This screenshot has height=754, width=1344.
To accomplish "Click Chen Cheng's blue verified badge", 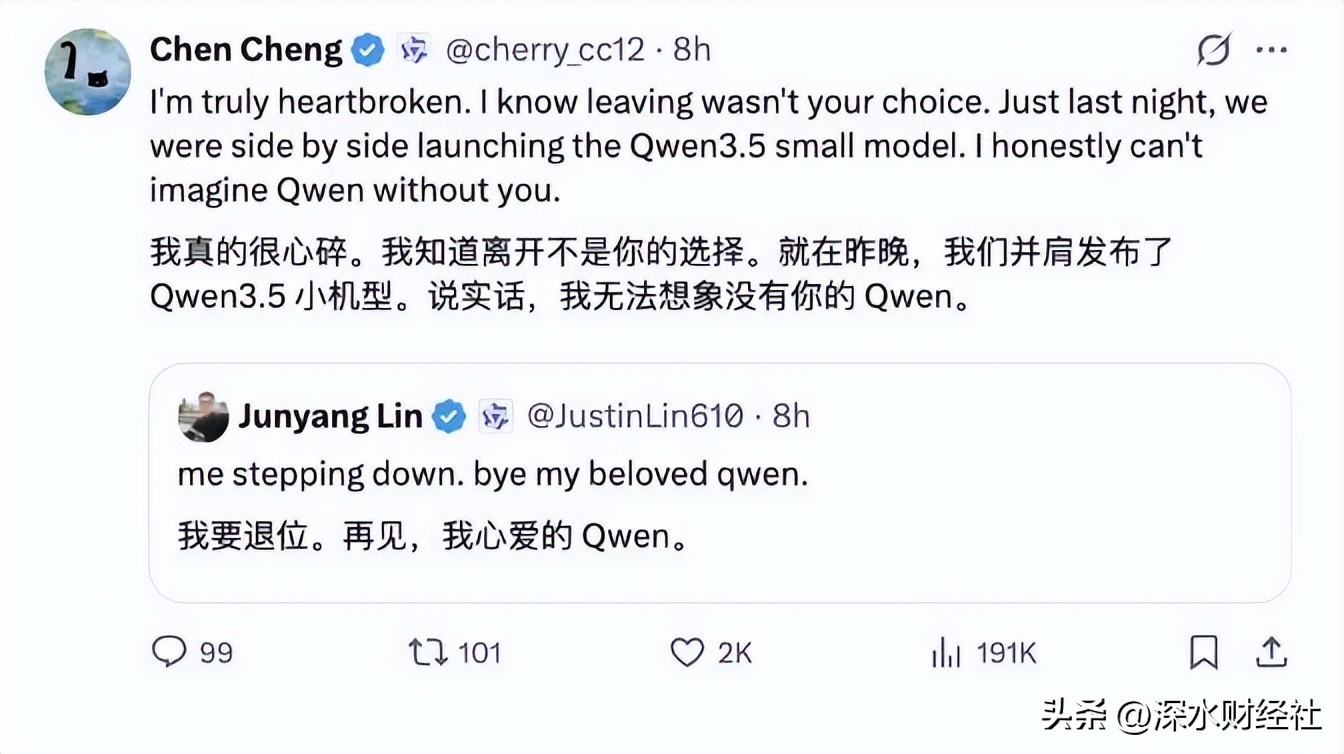I will (368, 49).
